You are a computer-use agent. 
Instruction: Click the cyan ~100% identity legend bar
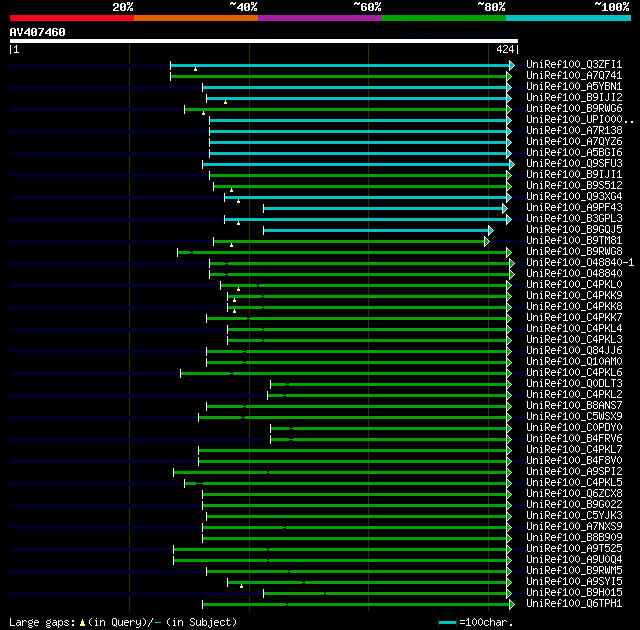pos(569,18)
